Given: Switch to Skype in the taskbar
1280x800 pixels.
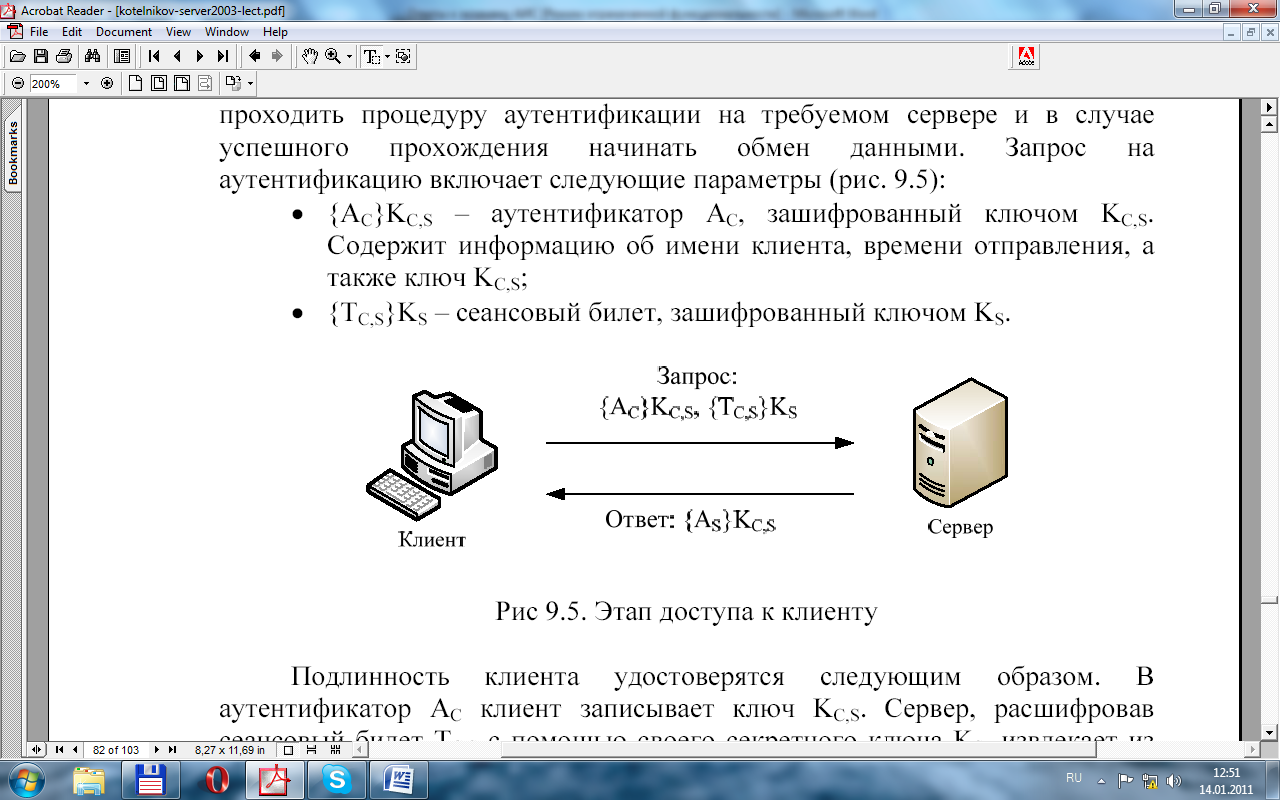Looking at the screenshot, I should pyautogui.click(x=337, y=780).
